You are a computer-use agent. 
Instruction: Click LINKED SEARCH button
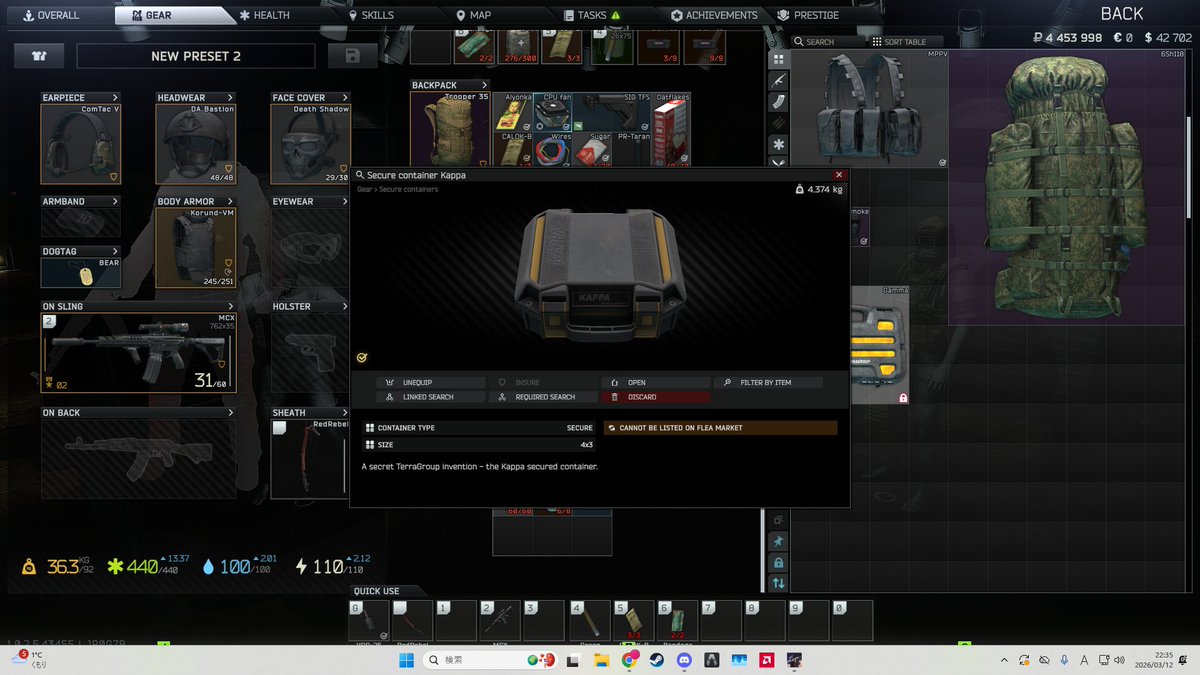click(x=430, y=397)
